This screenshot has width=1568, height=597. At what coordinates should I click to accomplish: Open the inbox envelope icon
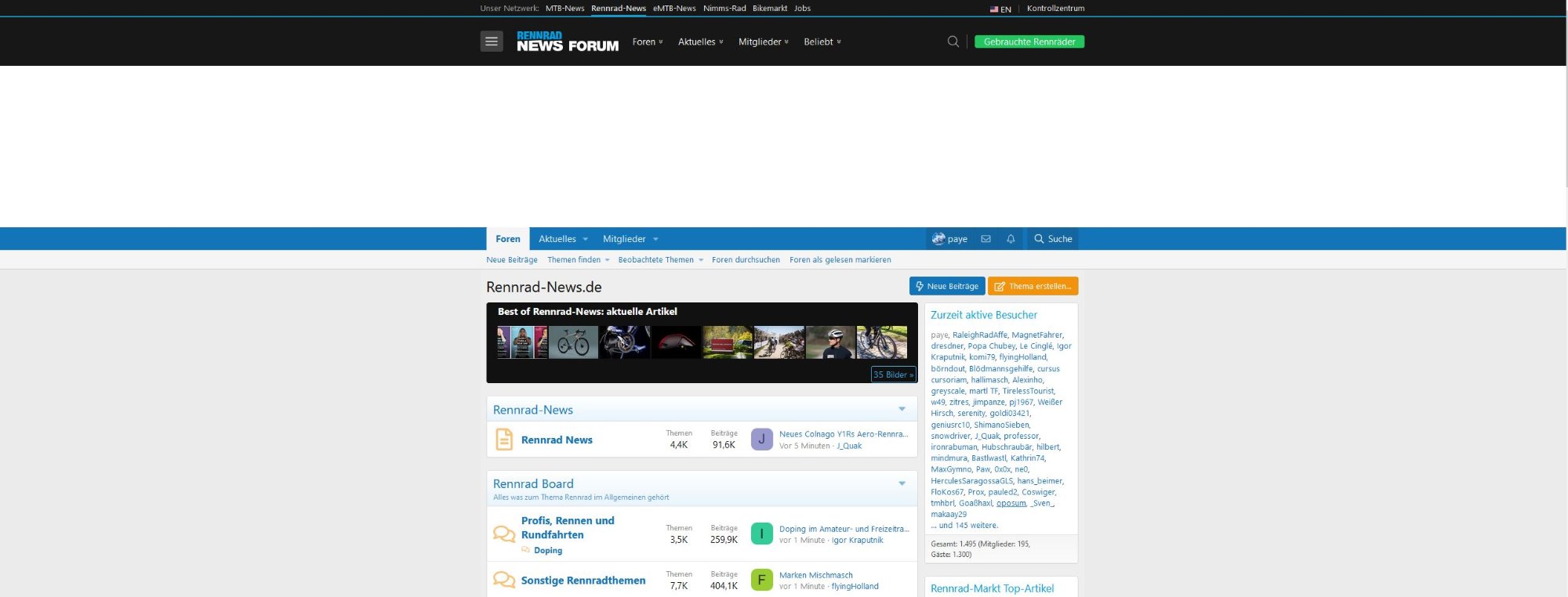coord(985,239)
